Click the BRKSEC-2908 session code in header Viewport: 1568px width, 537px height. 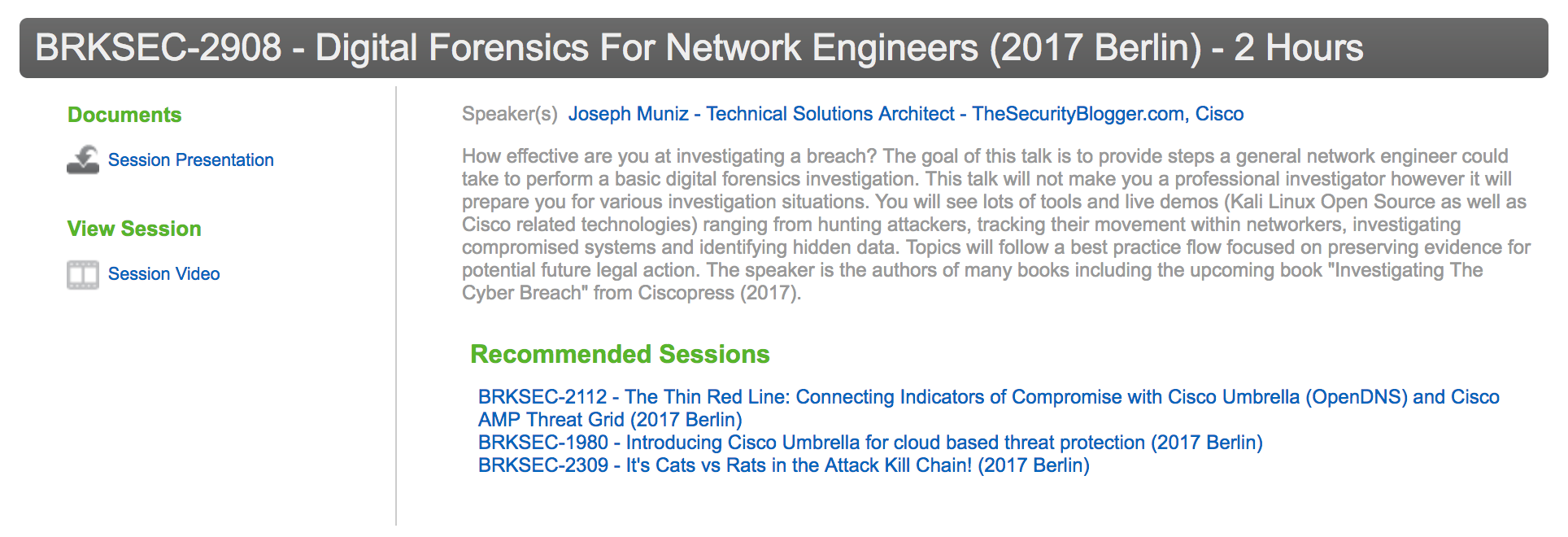click(x=159, y=48)
